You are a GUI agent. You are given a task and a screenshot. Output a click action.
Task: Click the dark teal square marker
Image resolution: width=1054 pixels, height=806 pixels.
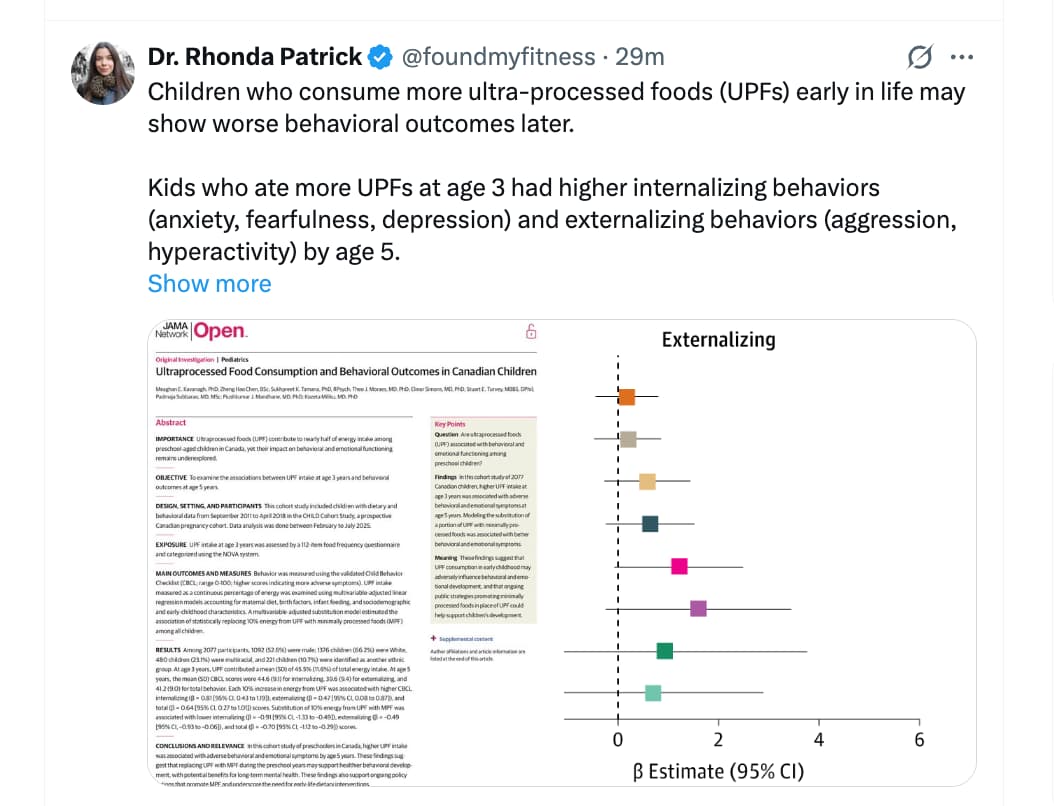650,524
